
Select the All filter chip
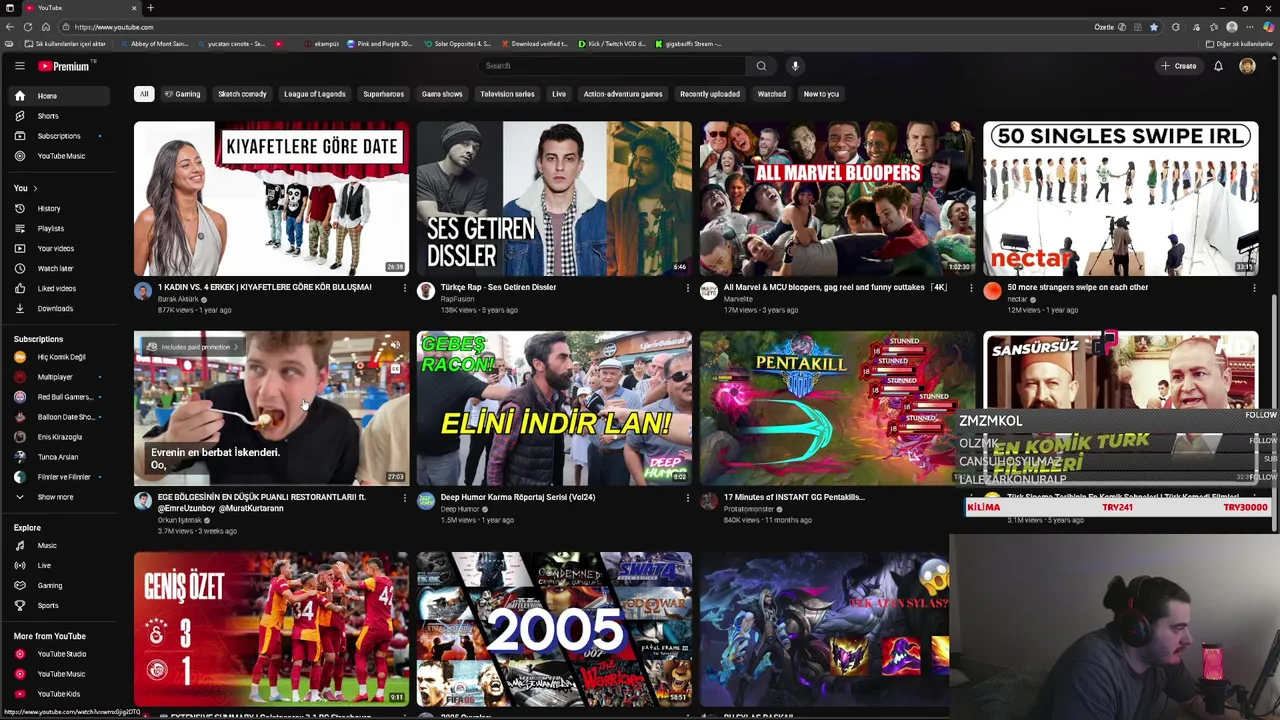click(x=144, y=94)
